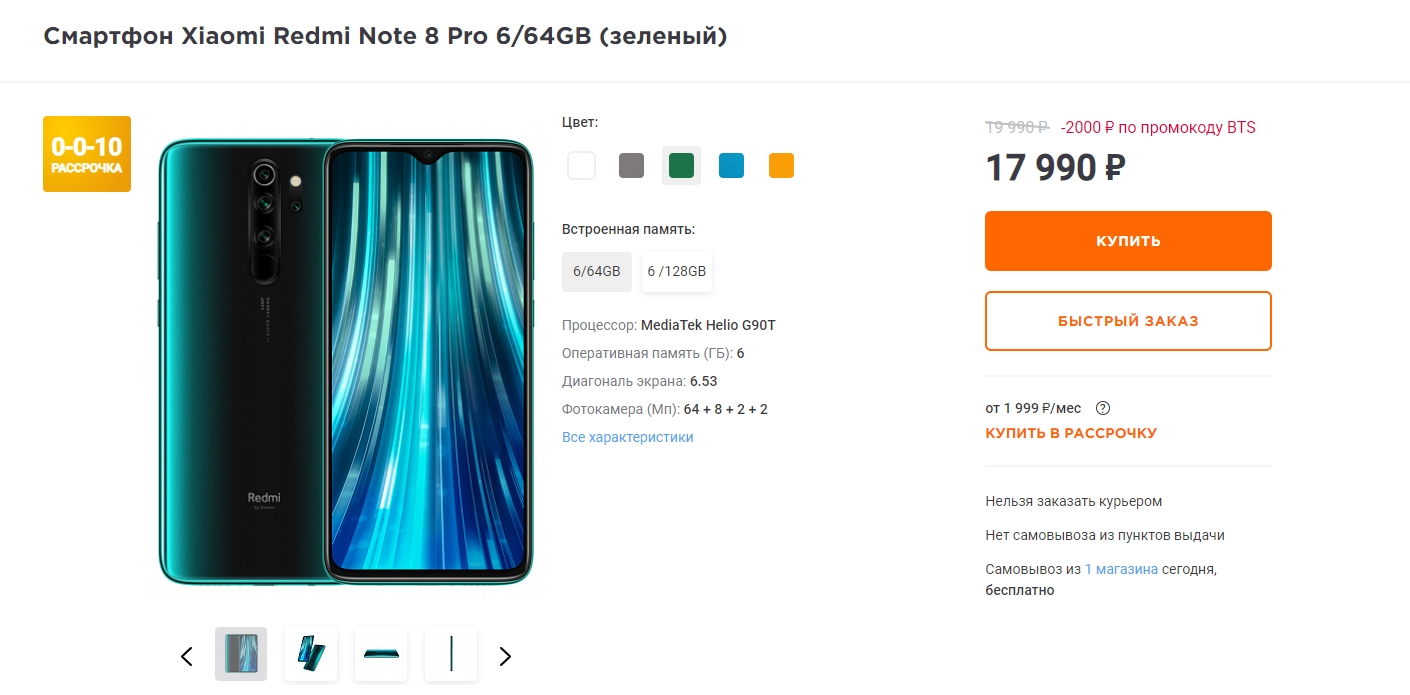Choose 6/64GB storage option
This screenshot has width=1410, height=695.
[597, 271]
